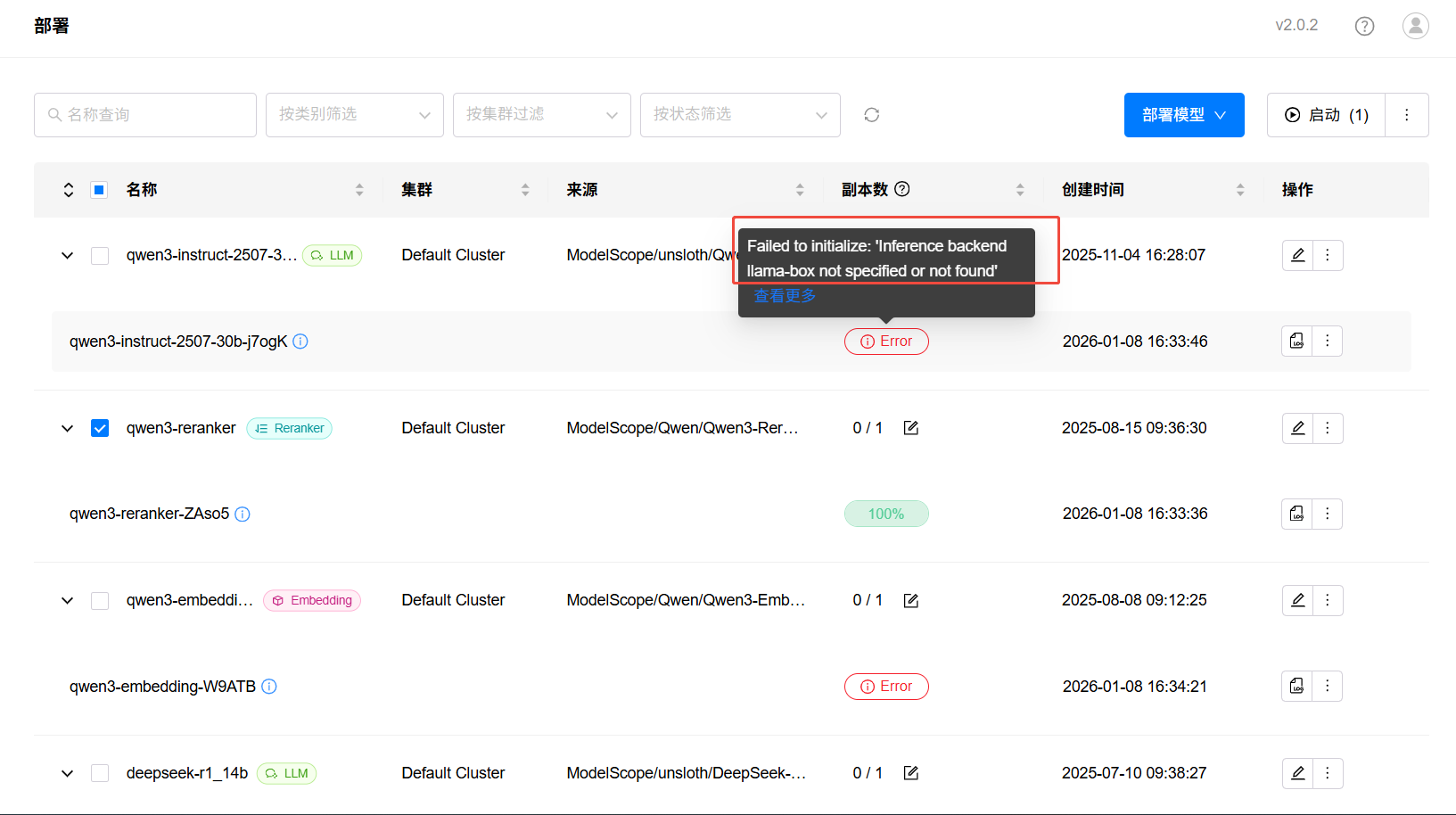Show info for qwen3-reranker-ZAso5 instance
The width and height of the screenshot is (1456, 815).
click(243, 514)
